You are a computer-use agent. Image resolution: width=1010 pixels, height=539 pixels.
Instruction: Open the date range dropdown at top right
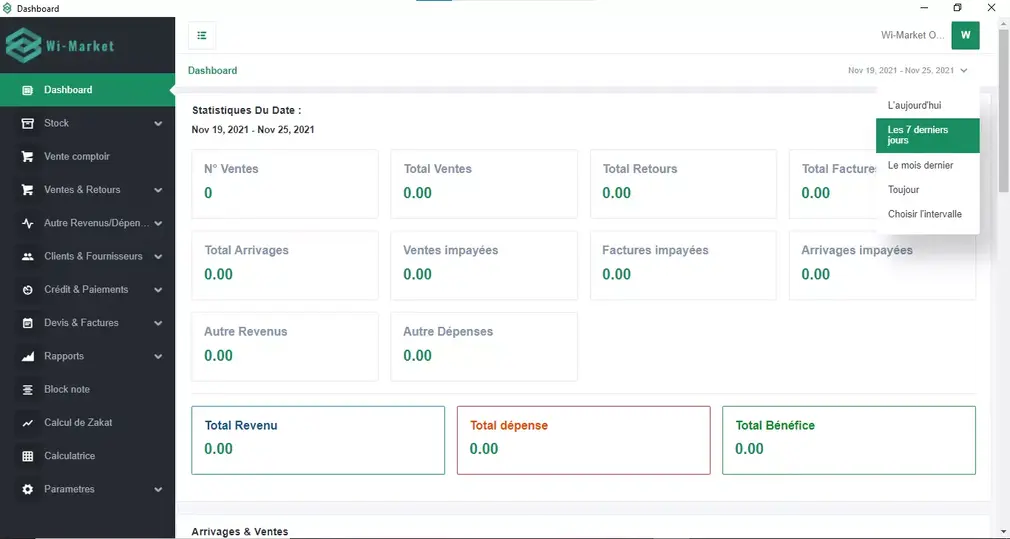[x=907, y=71]
